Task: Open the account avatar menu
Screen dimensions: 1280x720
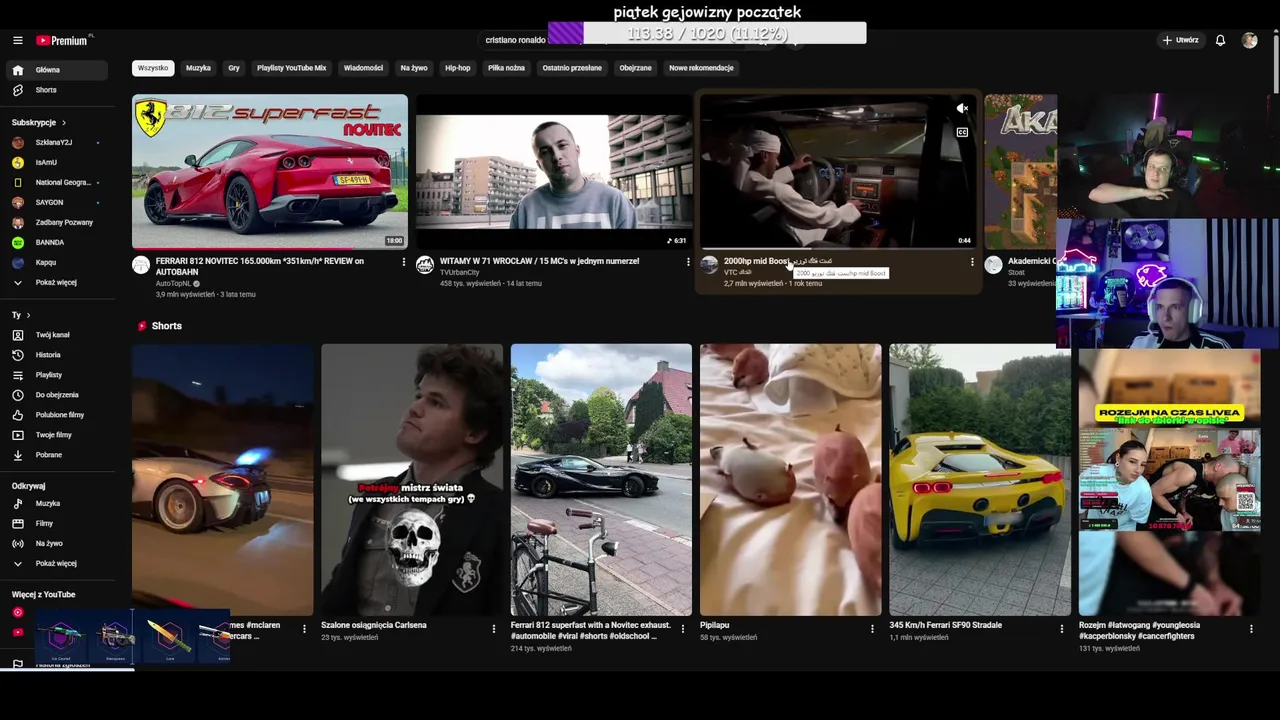Action: click(x=1249, y=40)
